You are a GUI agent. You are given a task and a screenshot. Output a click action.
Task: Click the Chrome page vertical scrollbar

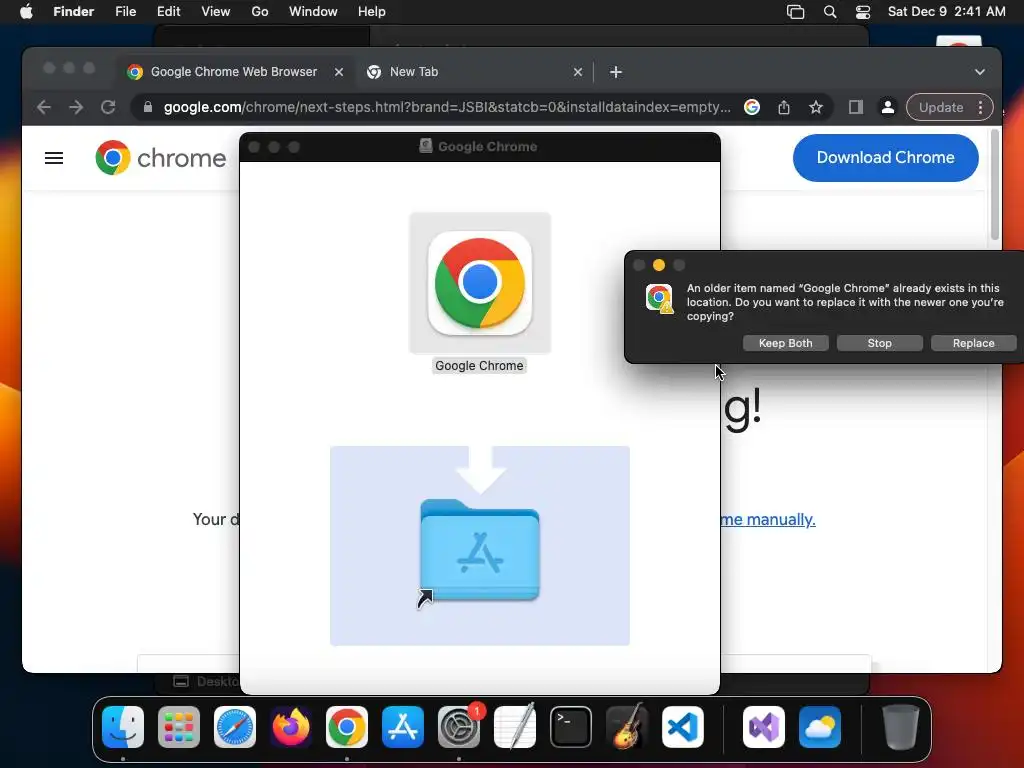[995, 184]
